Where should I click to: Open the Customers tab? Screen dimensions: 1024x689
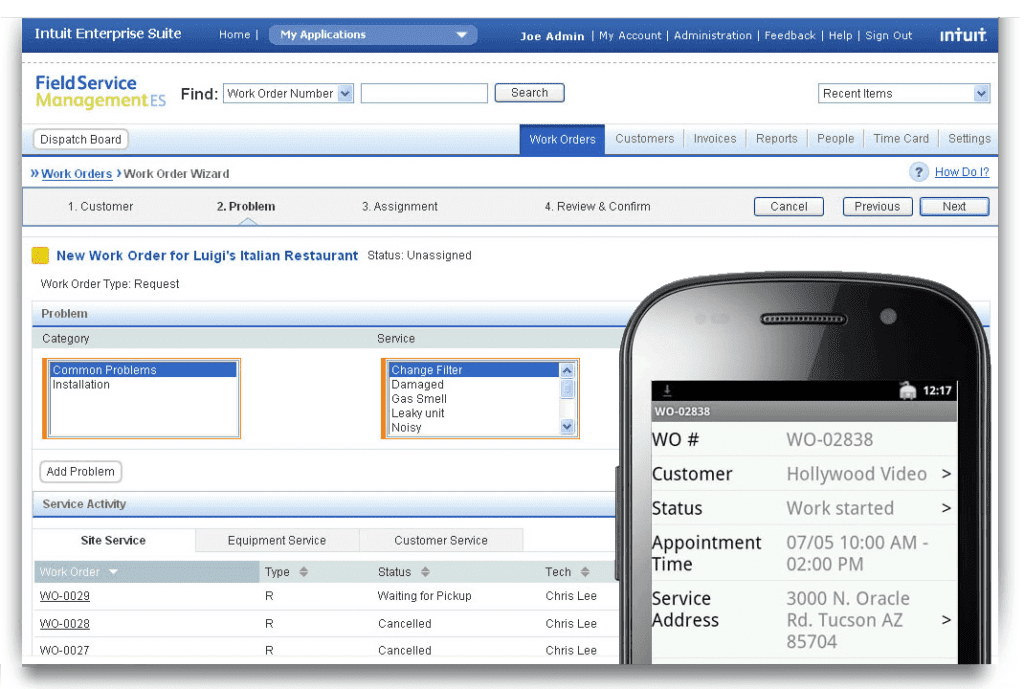(645, 138)
